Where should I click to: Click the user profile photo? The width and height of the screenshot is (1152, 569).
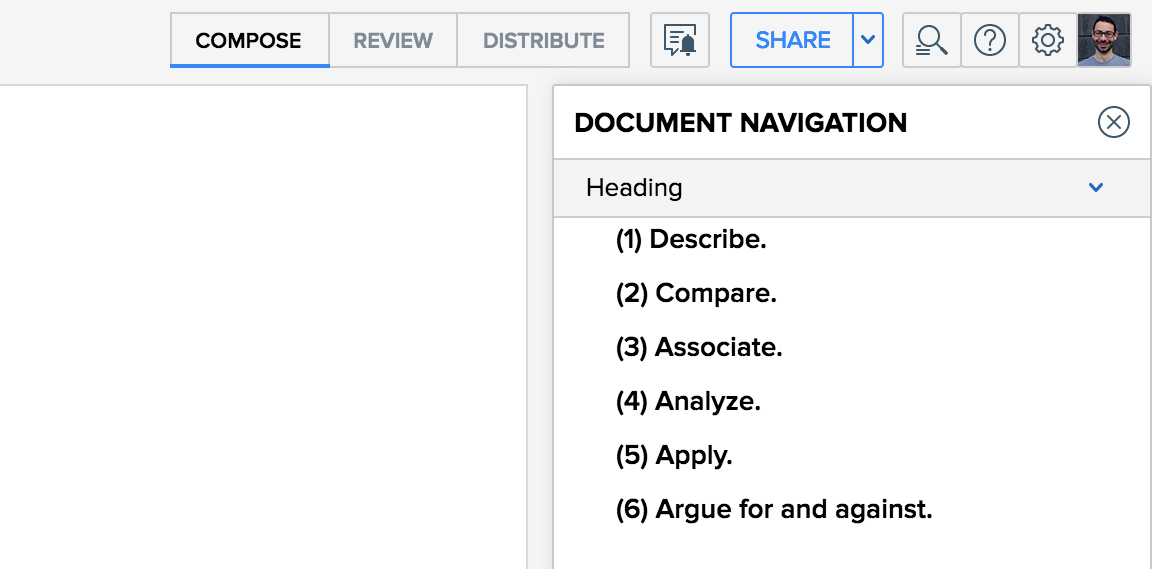click(x=1104, y=40)
